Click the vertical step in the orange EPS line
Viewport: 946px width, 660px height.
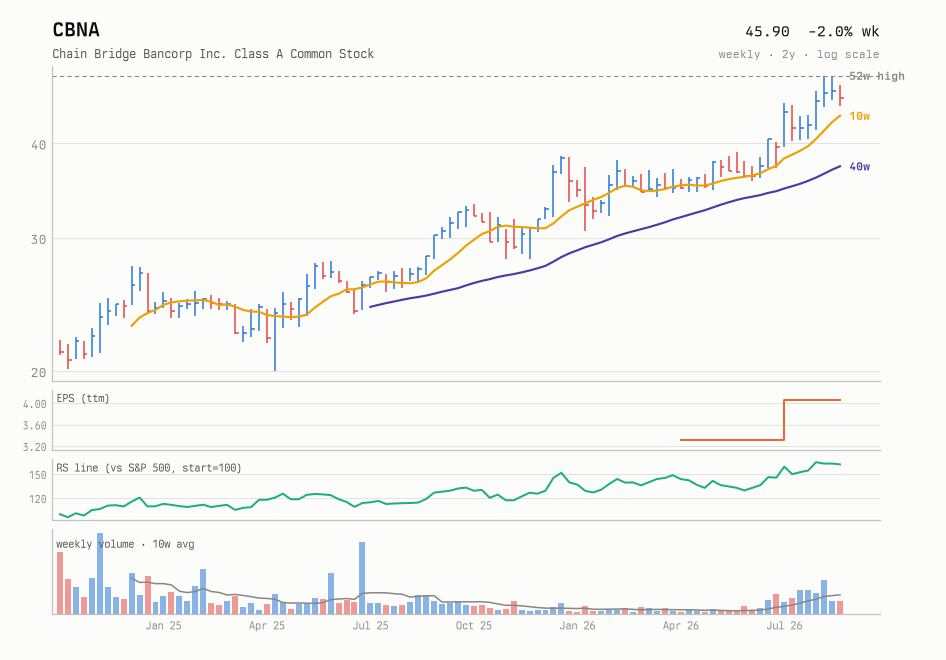[x=784, y=420]
